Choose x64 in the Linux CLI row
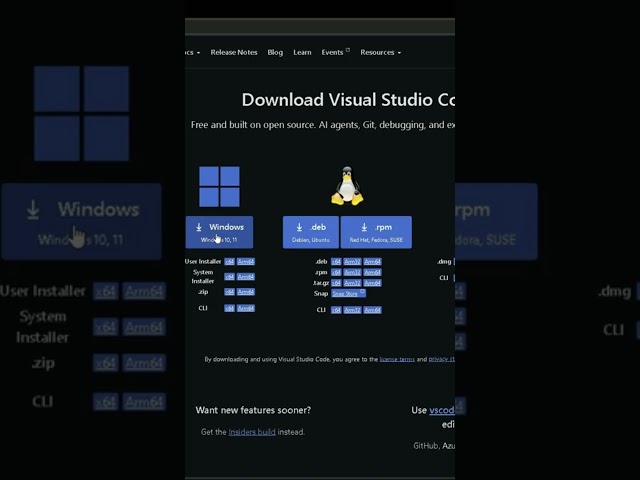Viewport: 640px width, 480px height. coord(336,310)
